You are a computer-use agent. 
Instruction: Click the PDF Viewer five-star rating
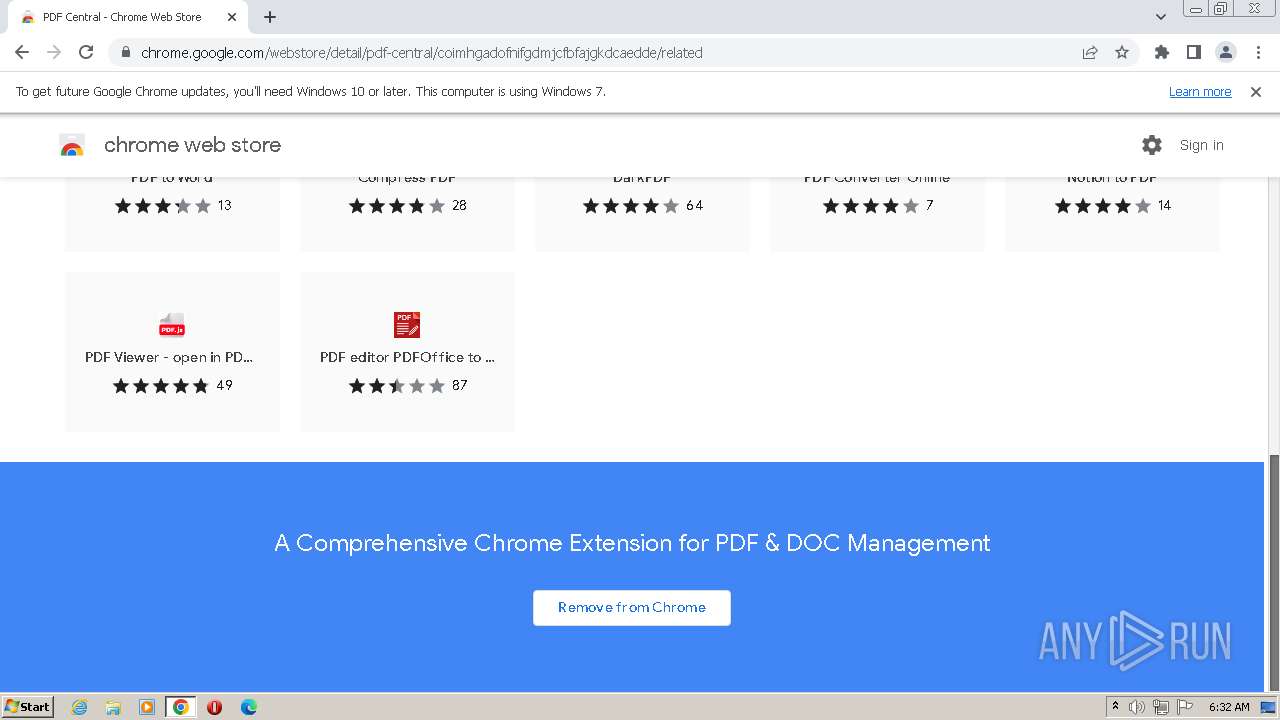point(161,386)
